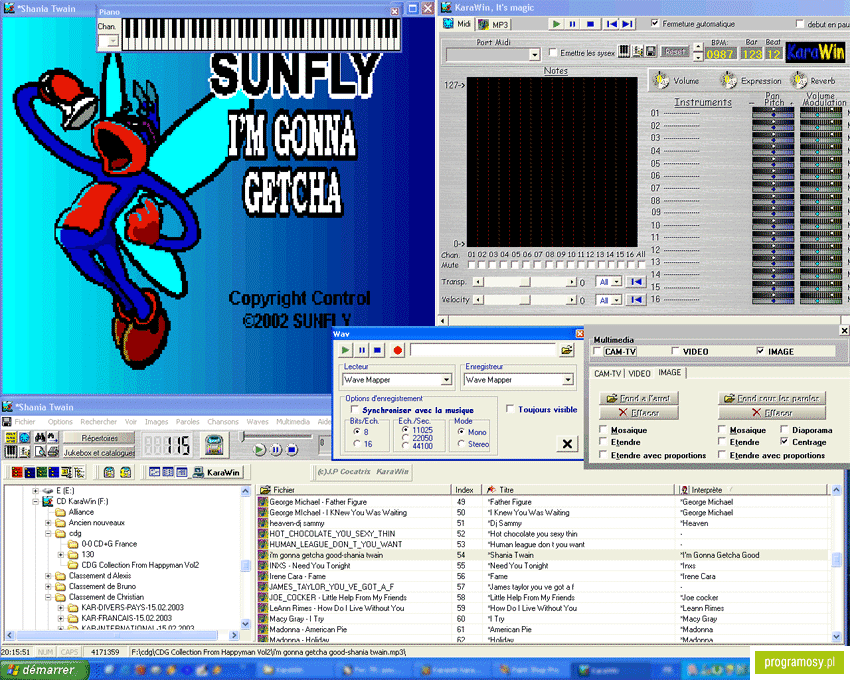Click the round stop button in main toolbar
This screenshot has height=680, width=850.
(x=292, y=450)
